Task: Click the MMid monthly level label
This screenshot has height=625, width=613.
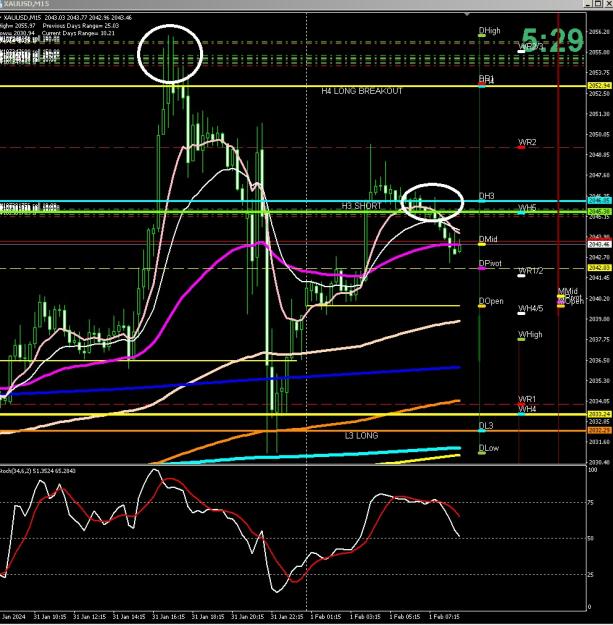Action: pyautogui.click(x=568, y=291)
